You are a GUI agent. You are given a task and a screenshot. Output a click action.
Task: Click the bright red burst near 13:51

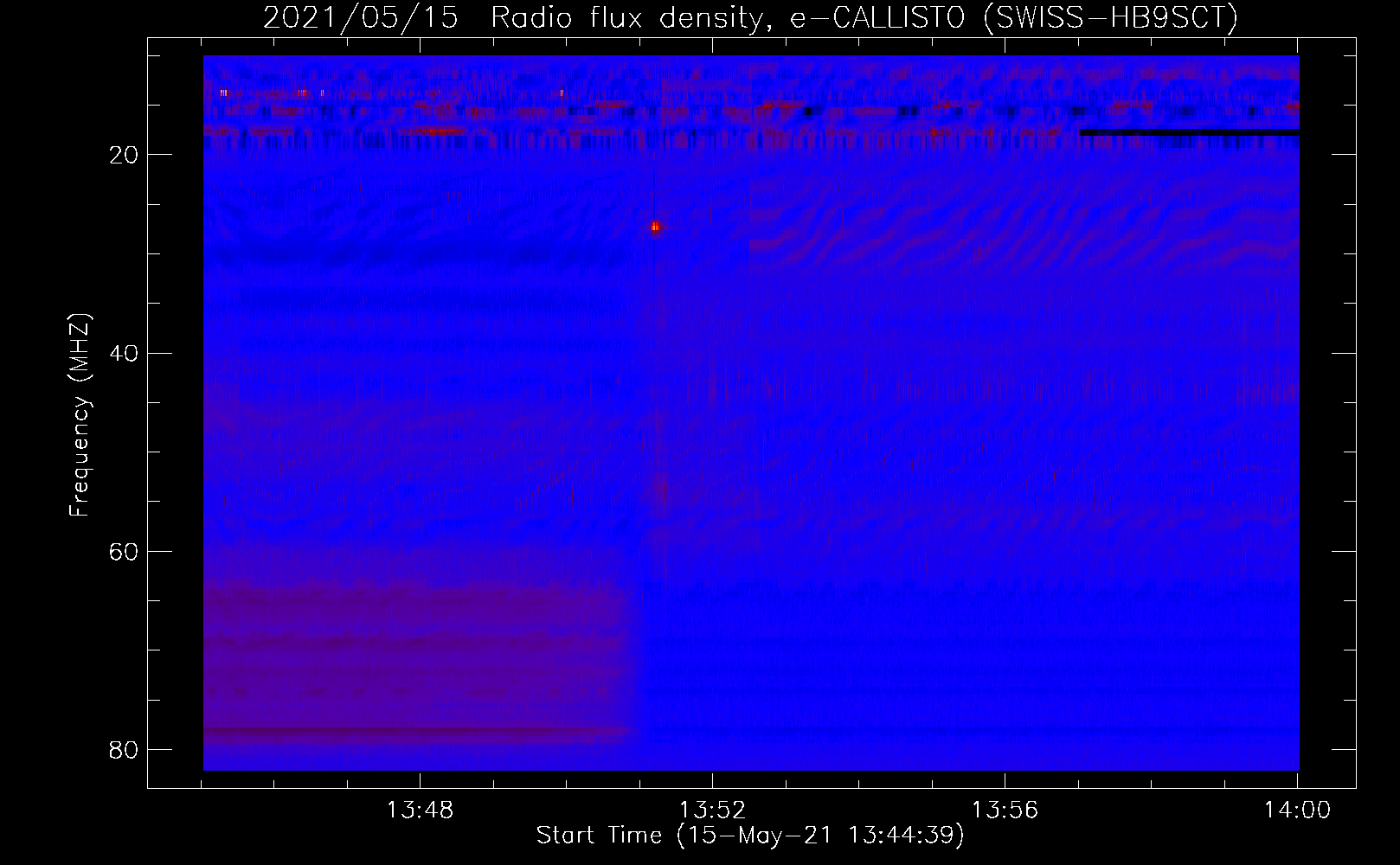click(655, 227)
